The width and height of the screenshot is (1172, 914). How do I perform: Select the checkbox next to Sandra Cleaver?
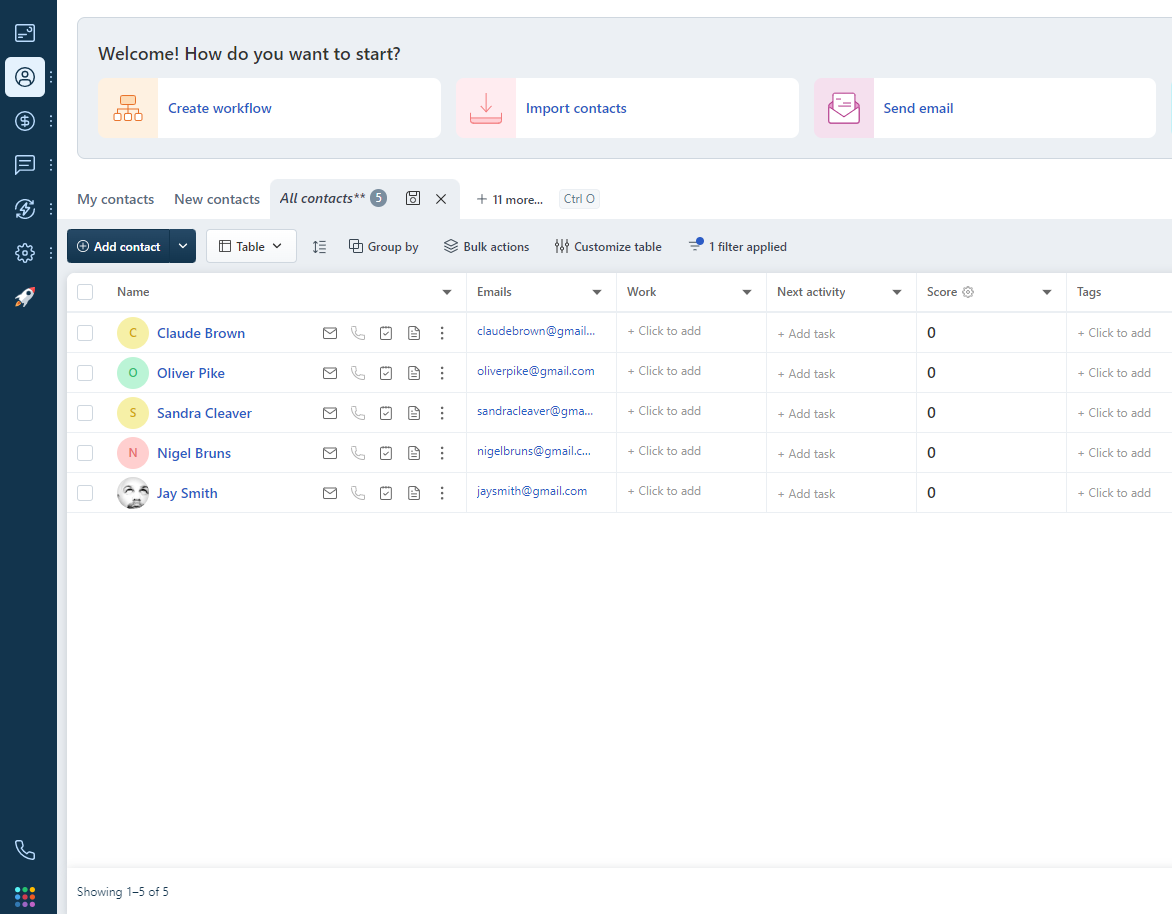[x=85, y=412]
